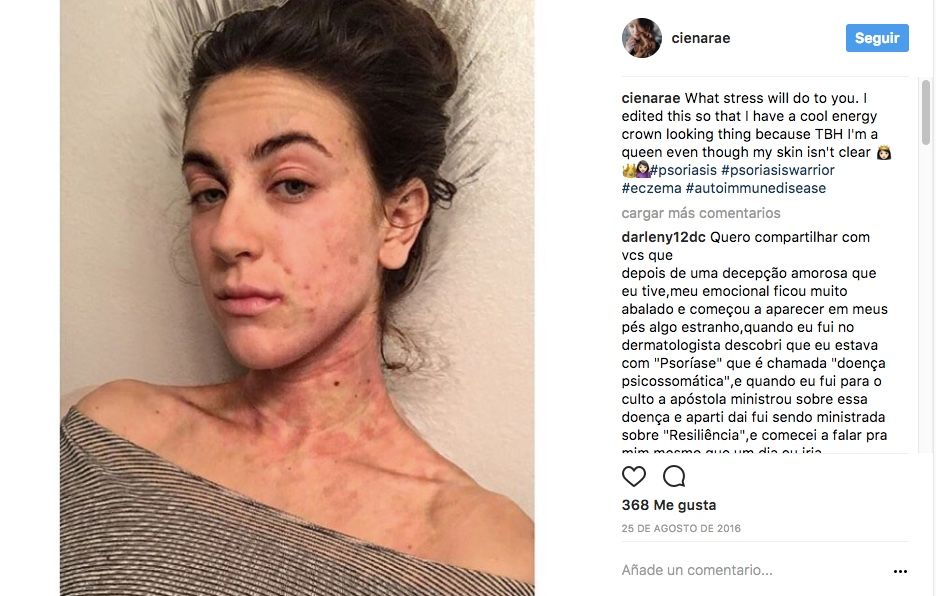Open the #autoimmunedisease hashtag
Viewport: 936px width, 596px height.
coord(756,188)
